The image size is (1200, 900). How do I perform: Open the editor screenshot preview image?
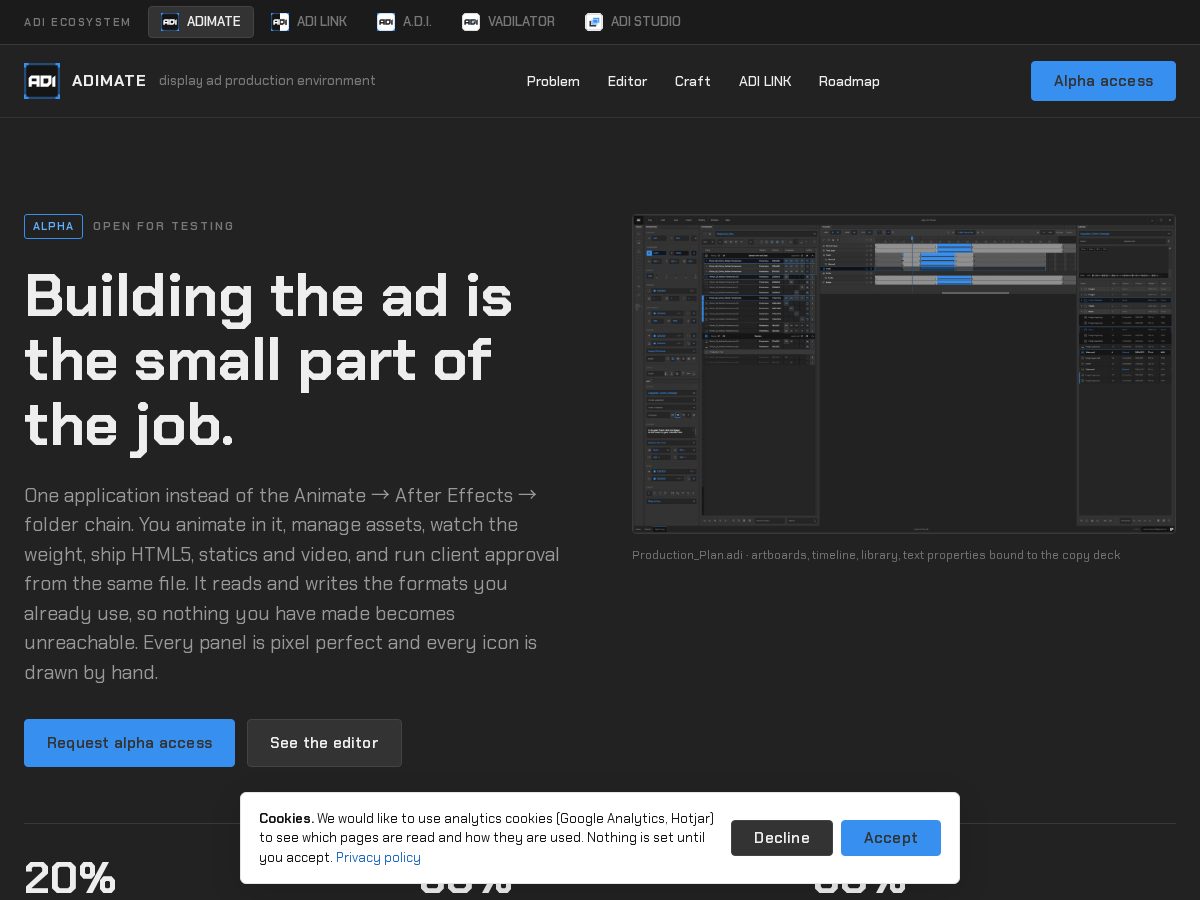[904, 374]
